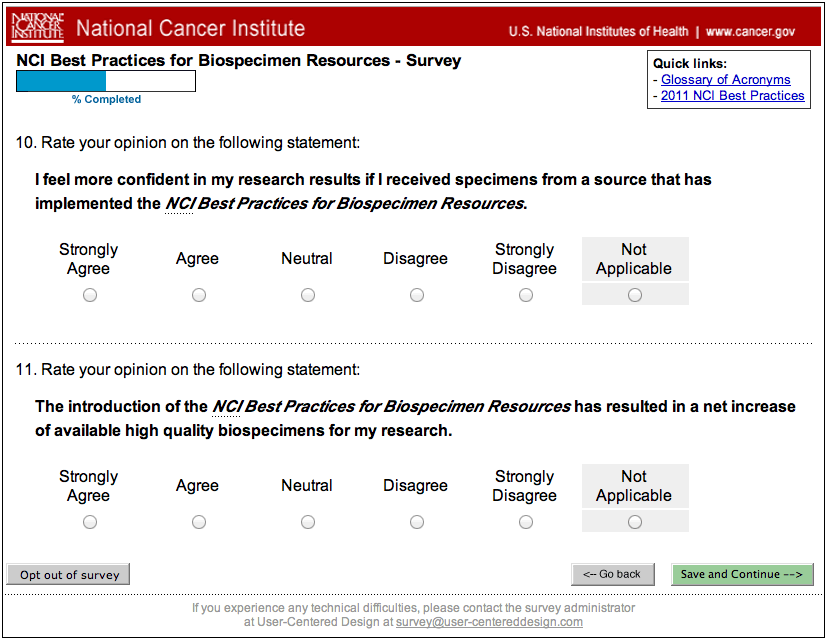This screenshot has width=827, height=640.
Task: Select Strongly Disagree for question 11
Action: pyautogui.click(x=526, y=522)
